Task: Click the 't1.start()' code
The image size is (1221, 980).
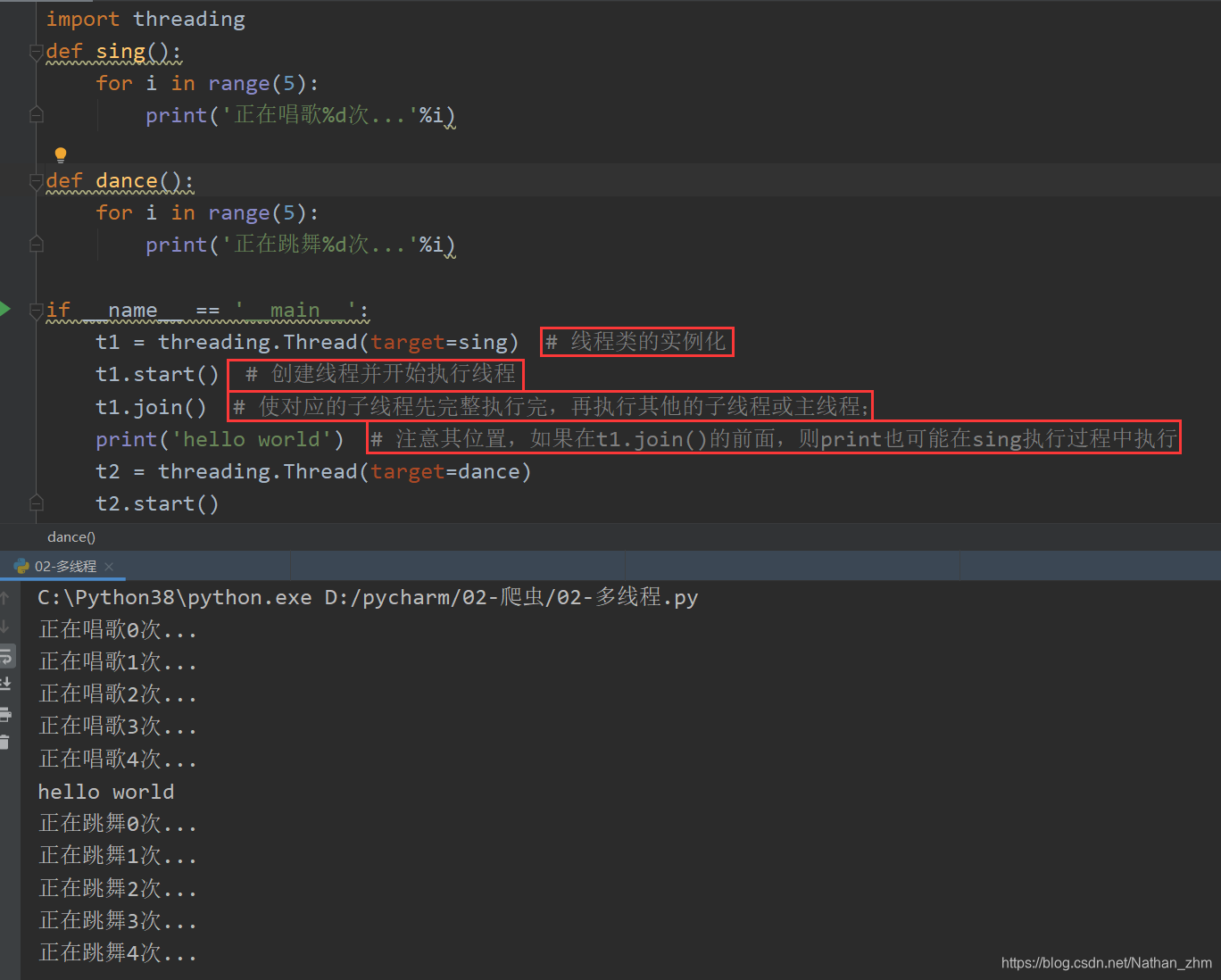Action: pyautogui.click(x=157, y=374)
